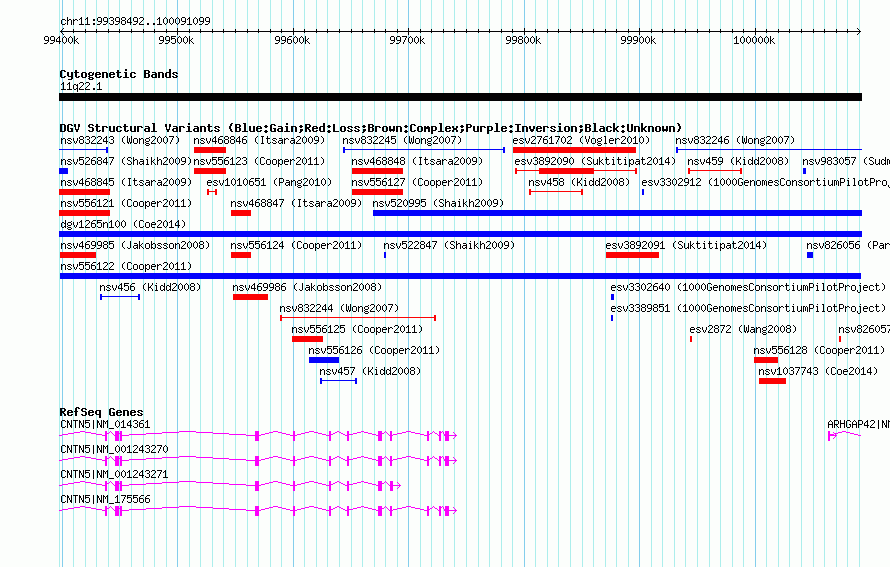The height and width of the screenshot is (567, 890).
Task: Click esv3302640 1000Genomes variant label
Action: click(748, 287)
